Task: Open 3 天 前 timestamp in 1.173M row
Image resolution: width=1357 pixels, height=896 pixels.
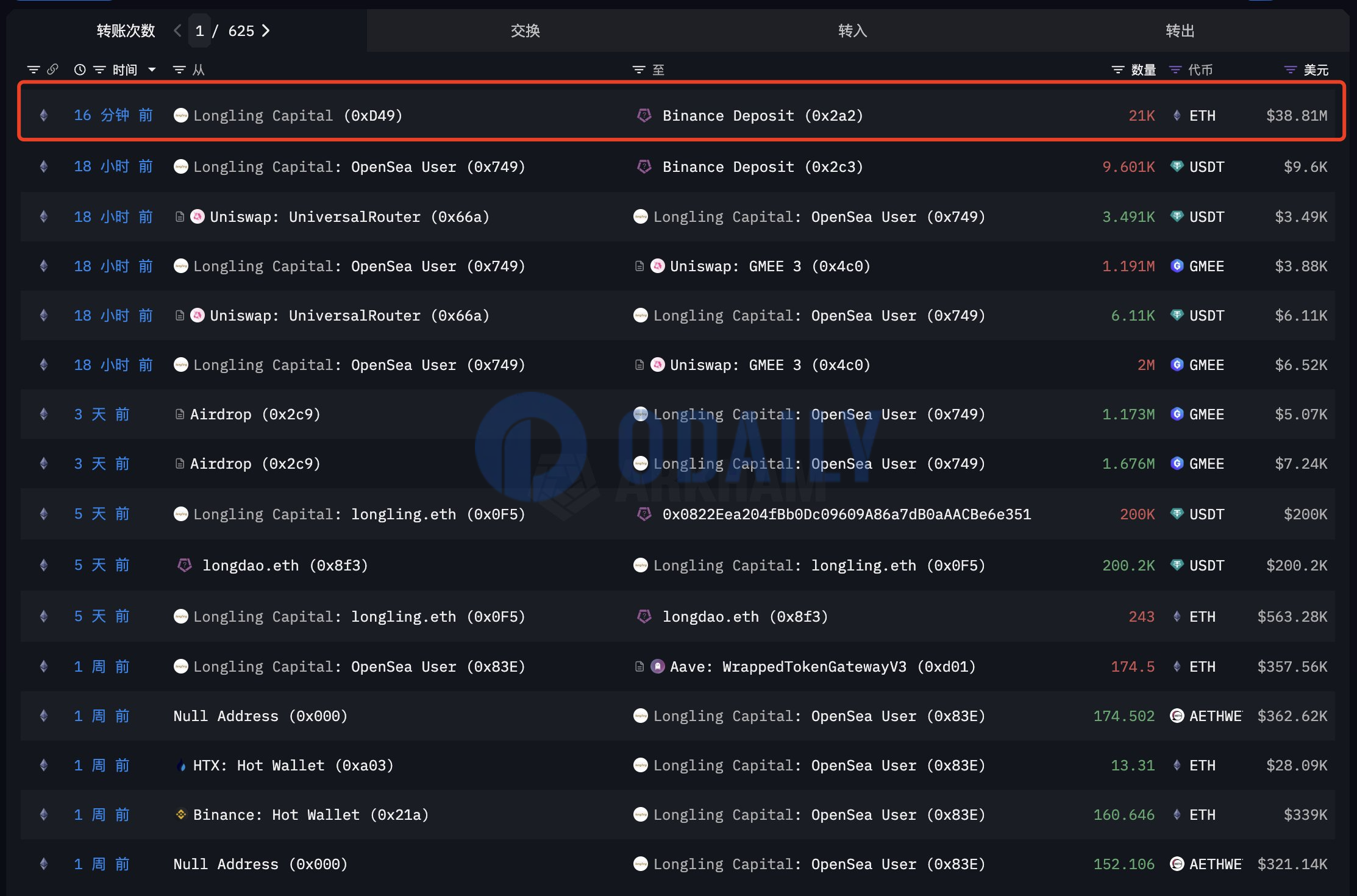Action: 102,414
